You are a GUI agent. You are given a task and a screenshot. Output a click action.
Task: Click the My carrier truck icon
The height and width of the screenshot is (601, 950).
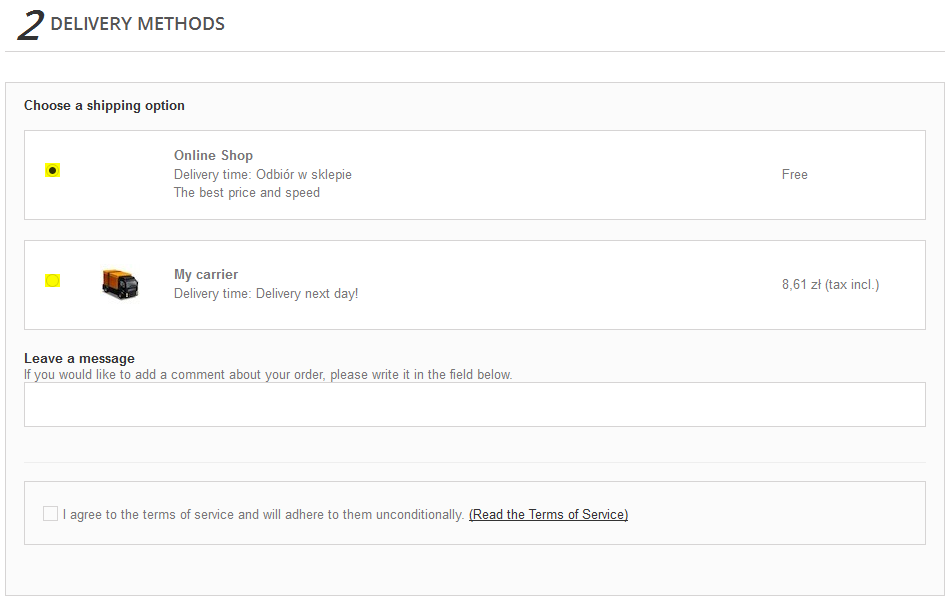tap(120, 284)
